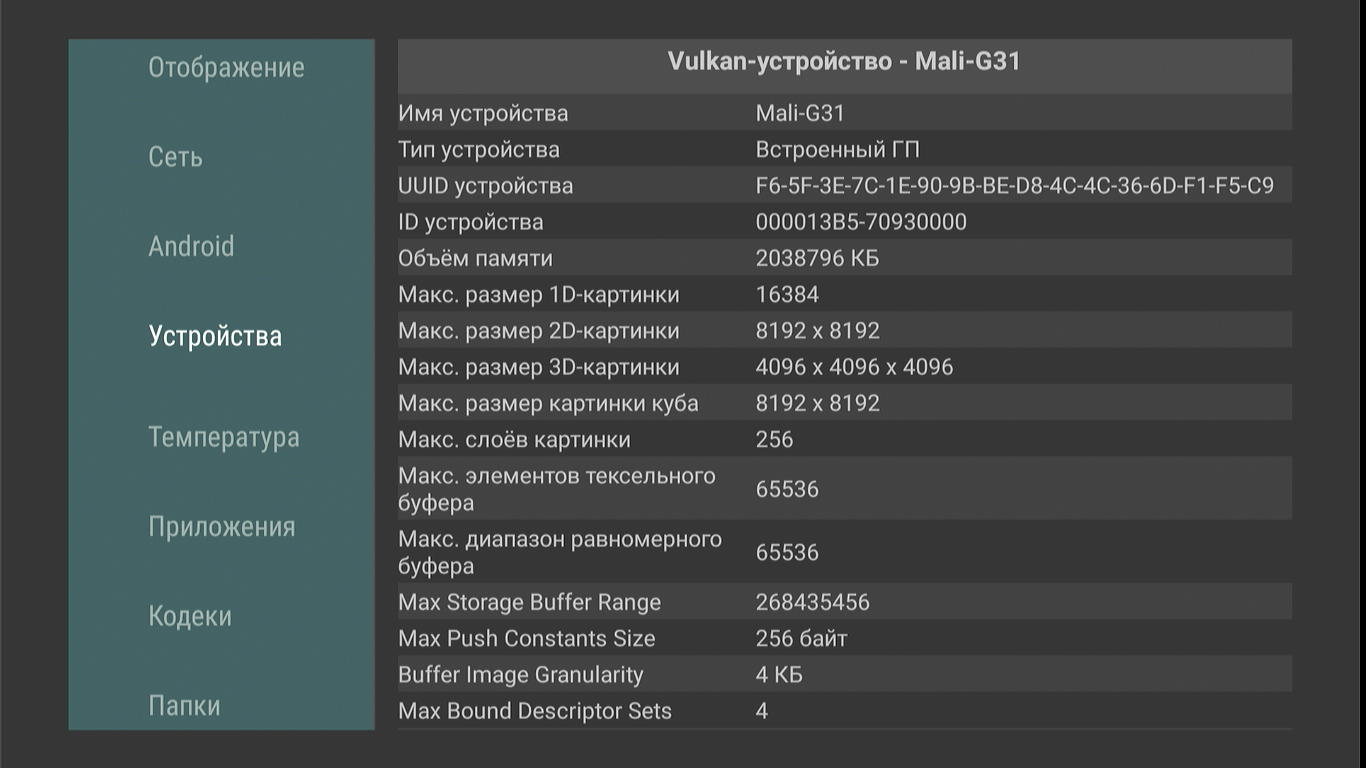Select the Max Bound Descriptor Sets row
The width and height of the screenshot is (1366, 768).
844,711
